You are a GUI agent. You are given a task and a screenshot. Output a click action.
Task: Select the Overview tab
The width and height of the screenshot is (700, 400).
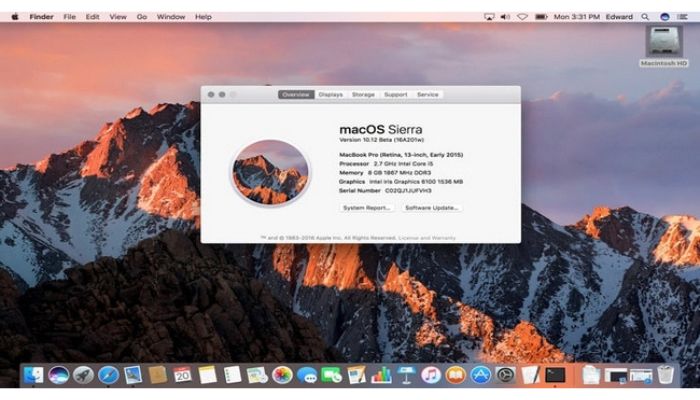296,95
